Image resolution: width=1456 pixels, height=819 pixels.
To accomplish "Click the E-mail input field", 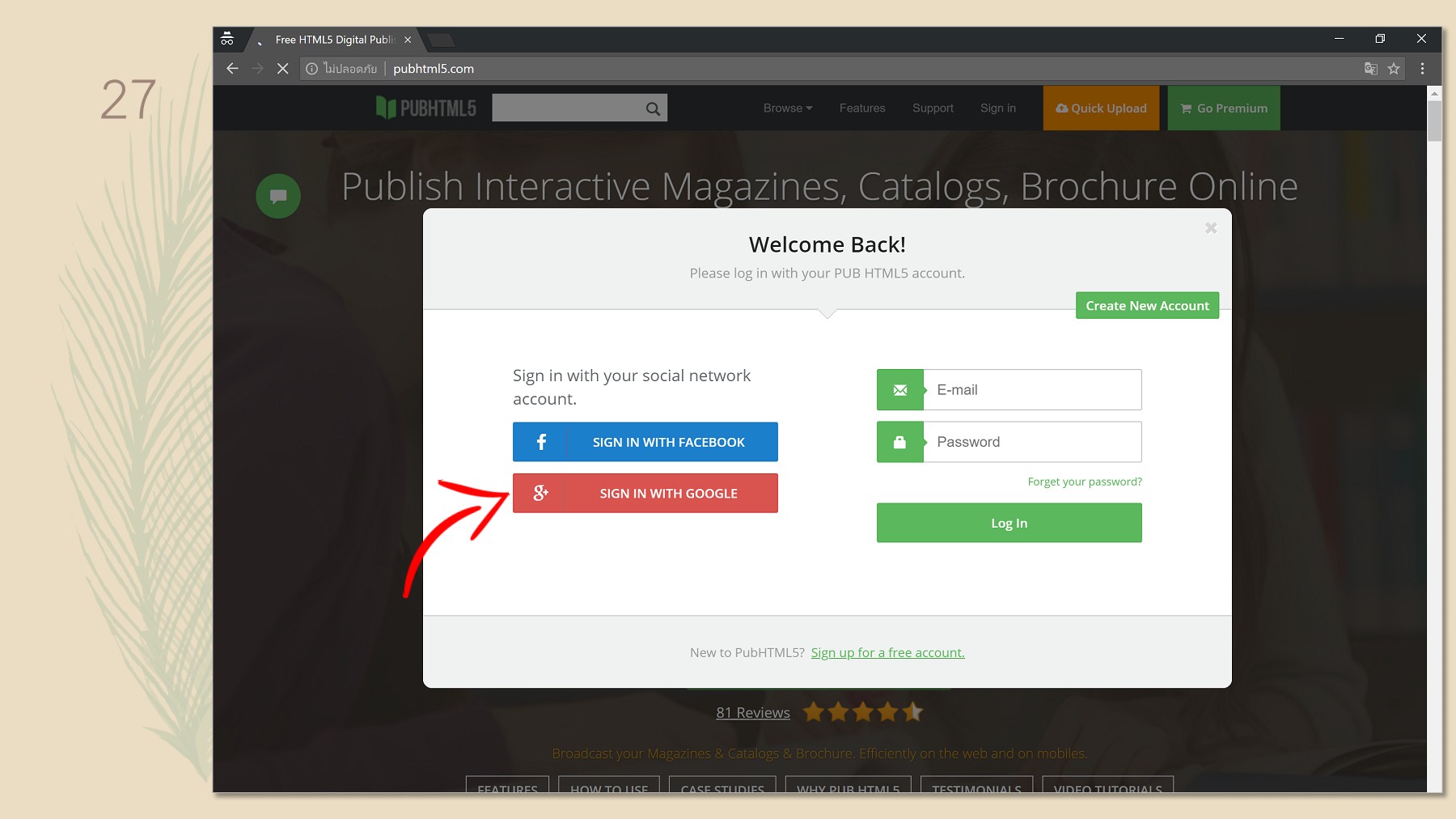I will pyautogui.click(x=1031, y=390).
